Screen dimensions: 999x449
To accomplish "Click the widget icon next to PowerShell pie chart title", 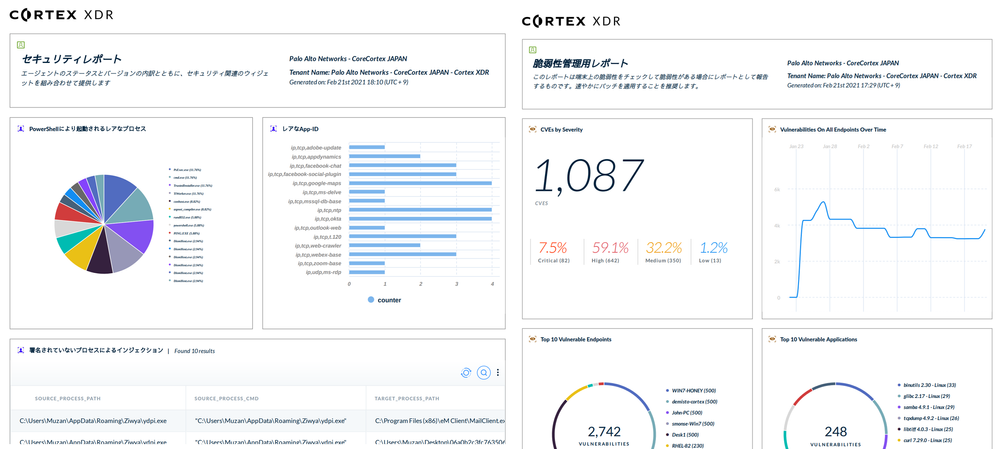I will (x=21, y=129).
